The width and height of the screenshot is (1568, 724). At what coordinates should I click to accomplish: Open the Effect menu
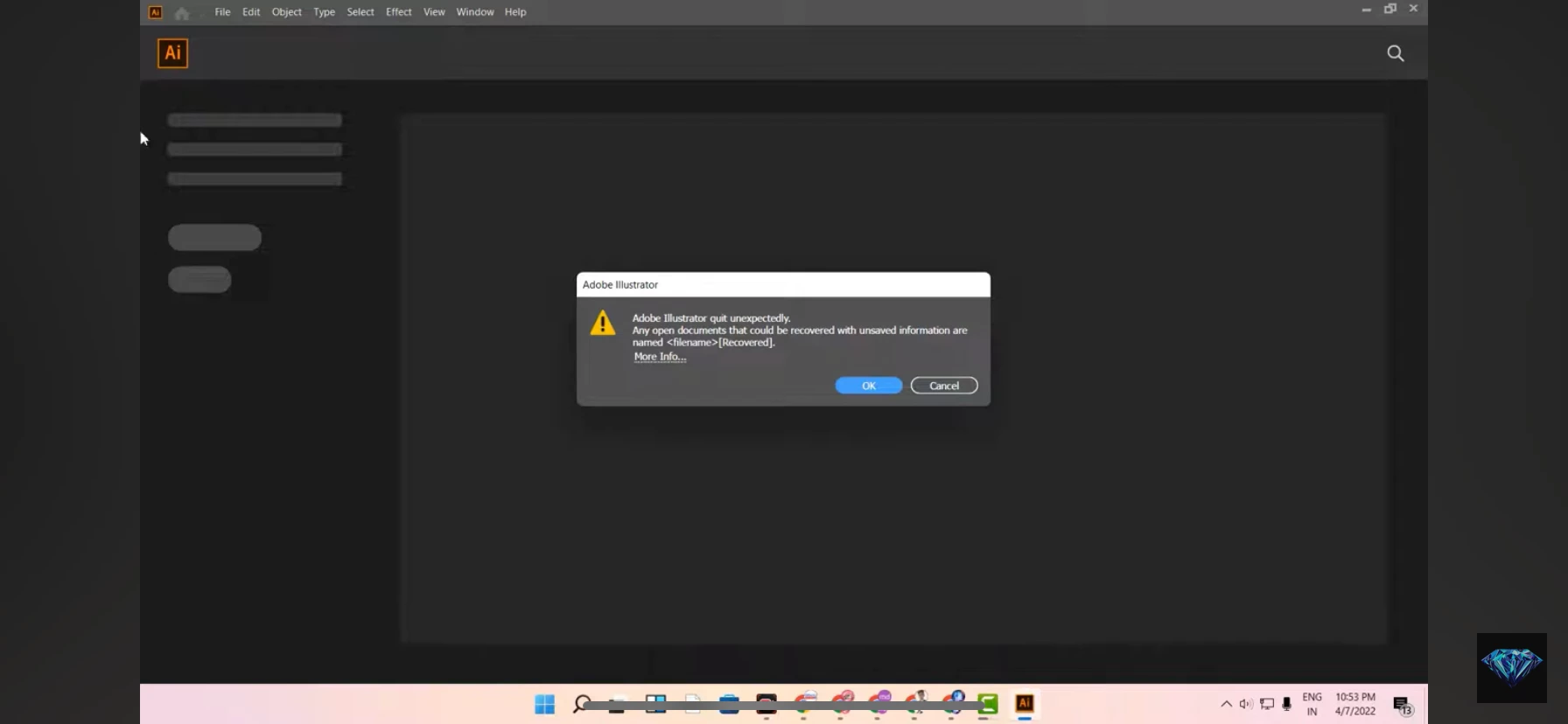[x=398, y=12]
